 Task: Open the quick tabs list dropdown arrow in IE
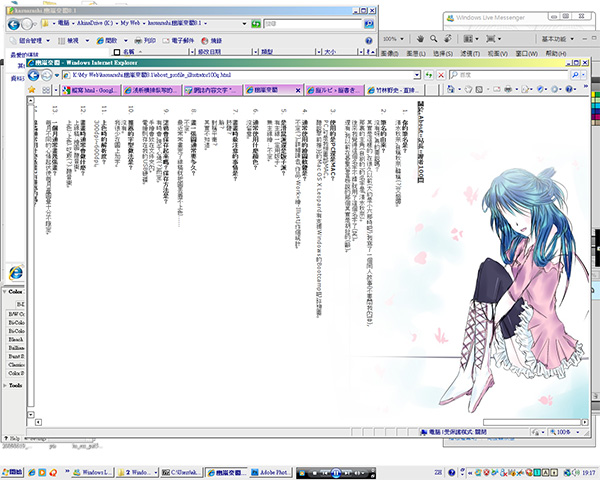pyautogui.click(x=56, y=90)
